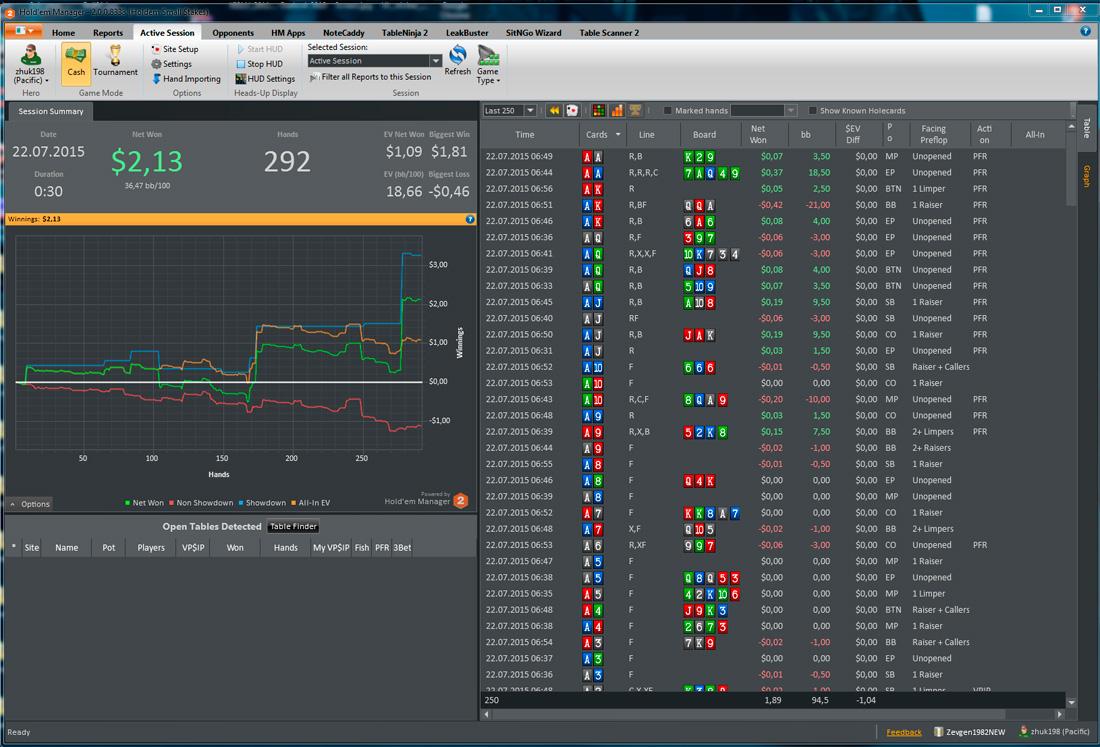1100x747 pixels.
Task: Select the Session Summary tab
Action: click(x=51, y=112)
